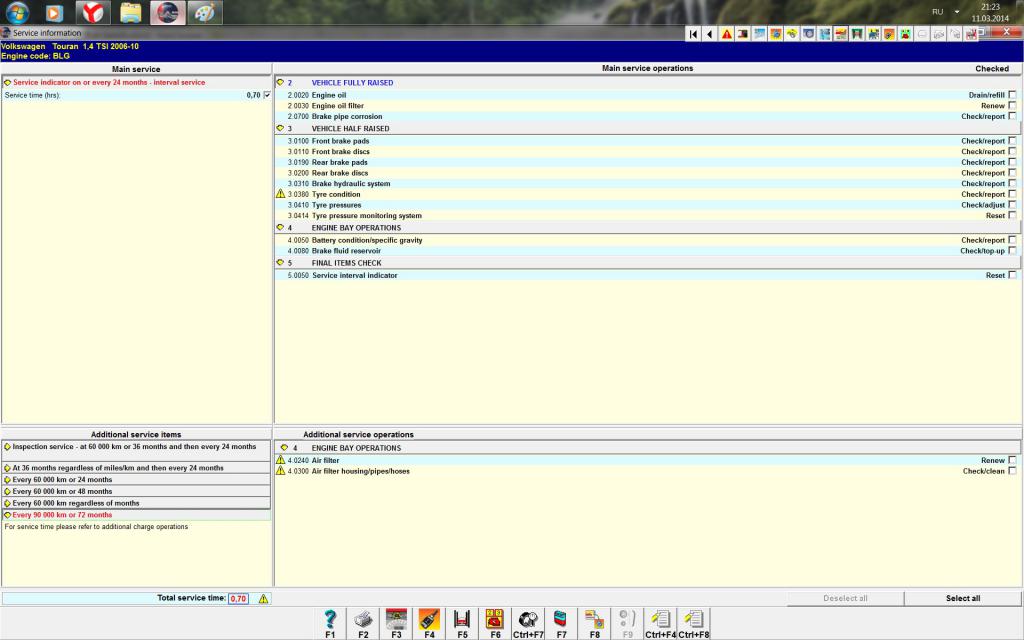The width and height of the screenshot is (1024, 640).
Task: Check Tyre pressure monitoring system Reset box
Action: [1012, 215]
